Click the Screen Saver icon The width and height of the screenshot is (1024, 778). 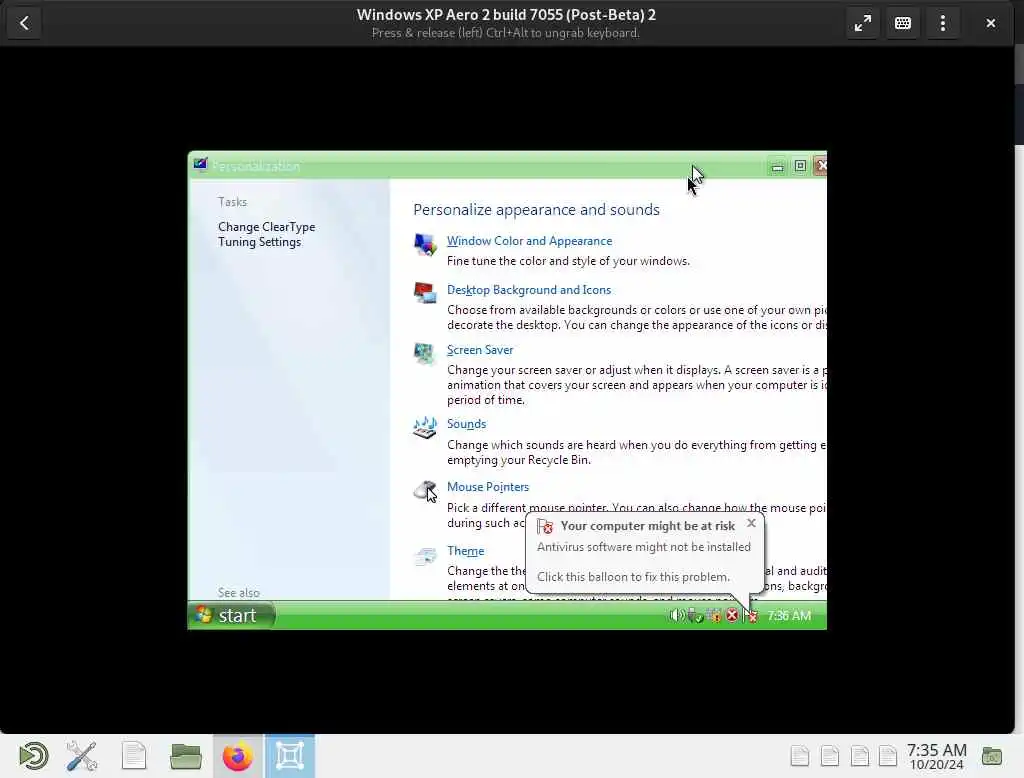pos(425,353)
